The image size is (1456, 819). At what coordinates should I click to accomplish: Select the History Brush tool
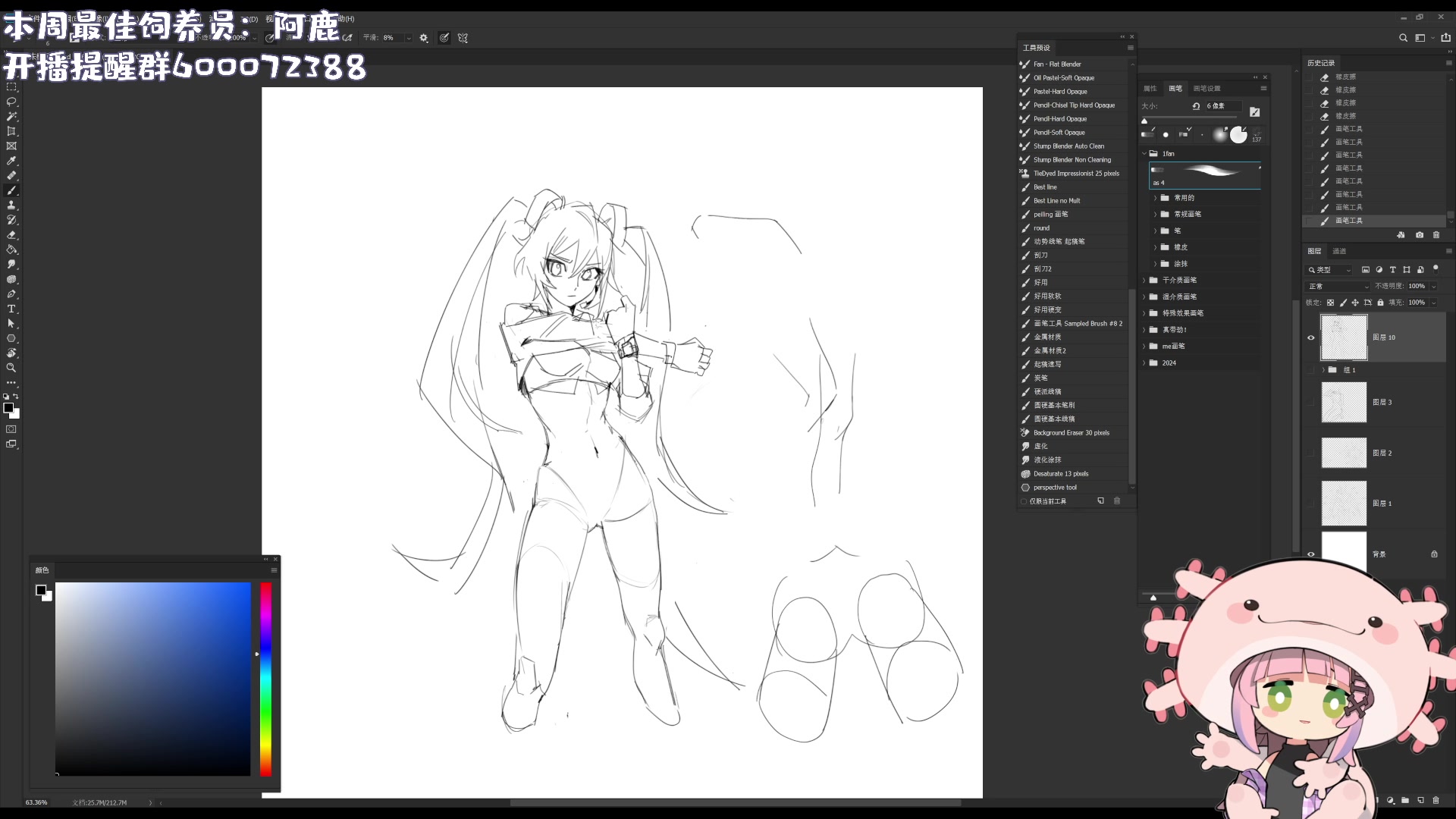[x=11, y=220]
